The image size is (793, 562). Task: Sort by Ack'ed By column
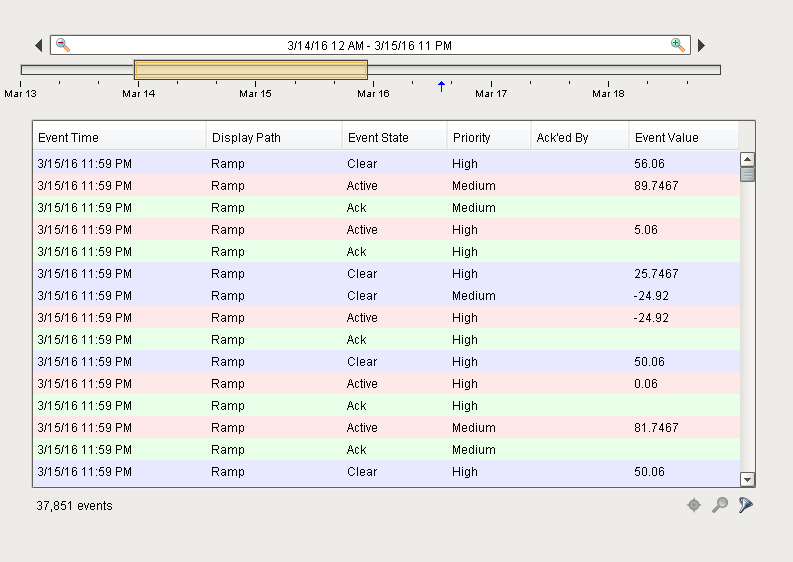580,138
